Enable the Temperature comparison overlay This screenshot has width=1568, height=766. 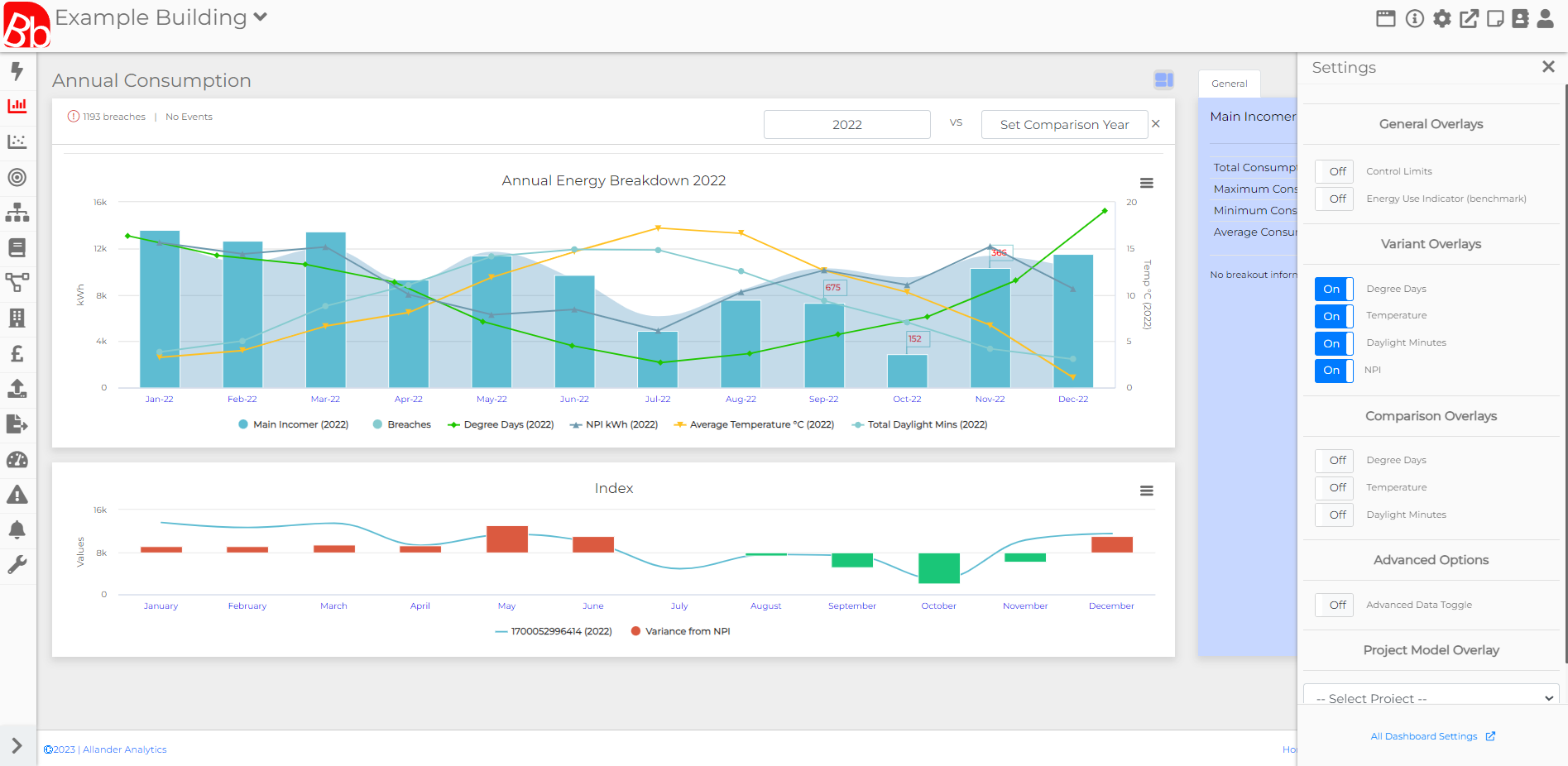pyautogui.click(x=1334, y=487)
